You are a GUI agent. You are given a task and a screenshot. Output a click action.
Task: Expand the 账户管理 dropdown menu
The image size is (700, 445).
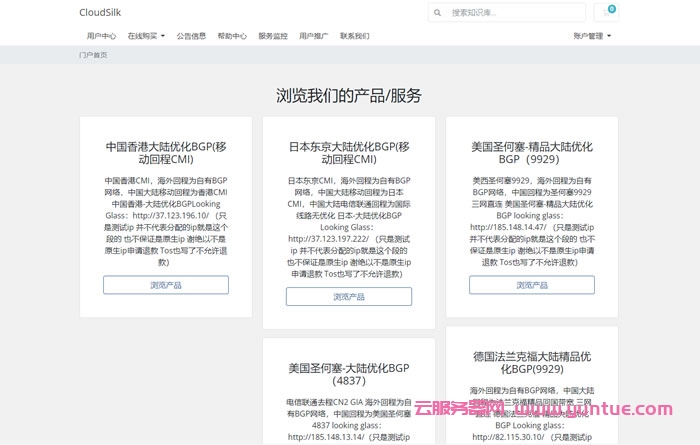click(x=592, y=36)
